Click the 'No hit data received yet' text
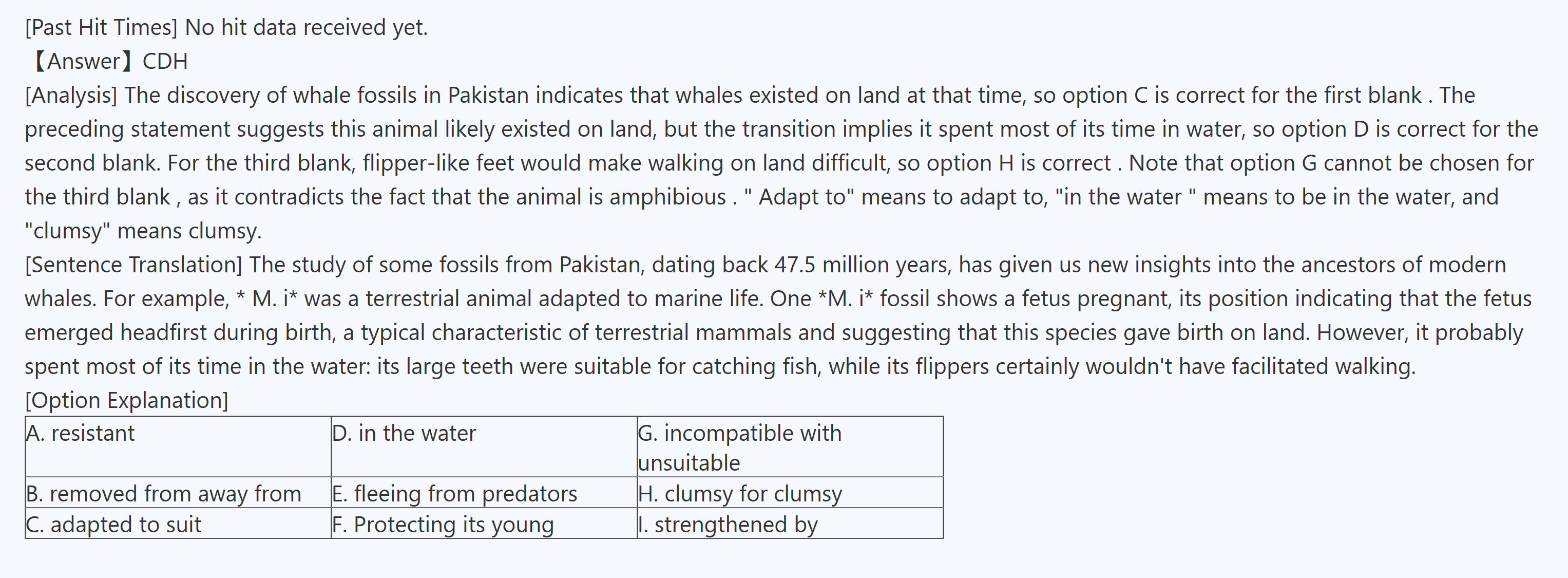Screen dimensions: 1568x578 pos(305,27)
